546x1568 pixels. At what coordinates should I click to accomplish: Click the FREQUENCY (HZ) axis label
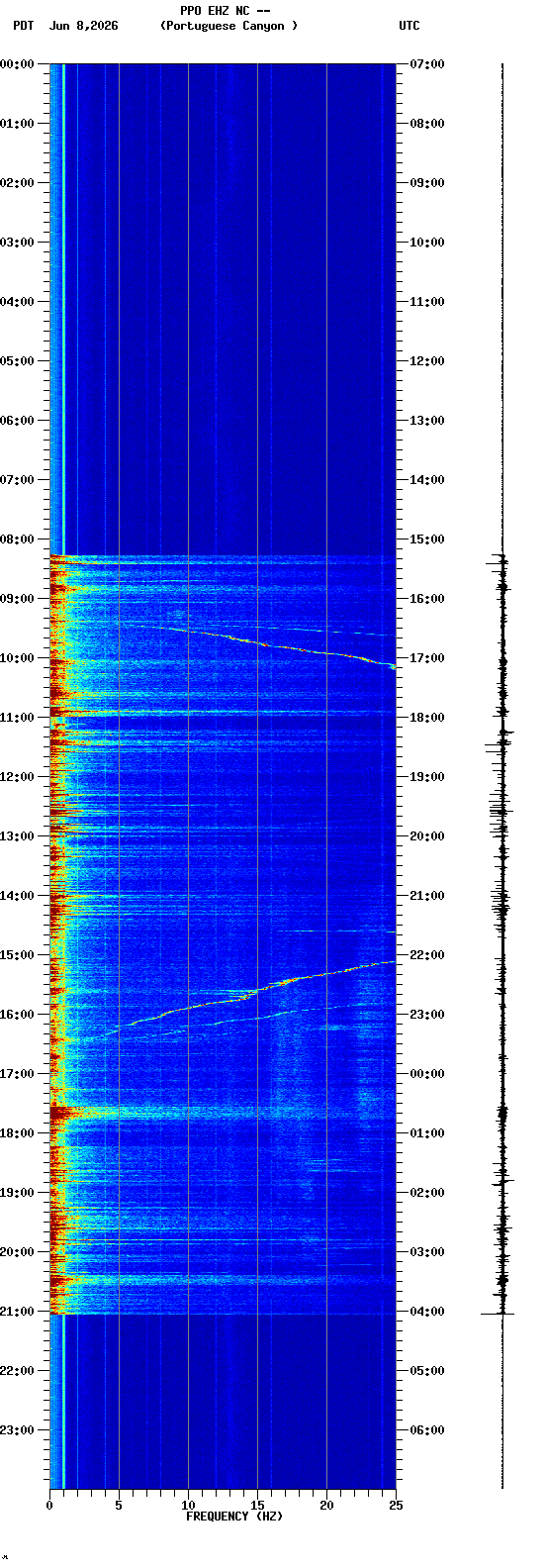point(234,1517)
